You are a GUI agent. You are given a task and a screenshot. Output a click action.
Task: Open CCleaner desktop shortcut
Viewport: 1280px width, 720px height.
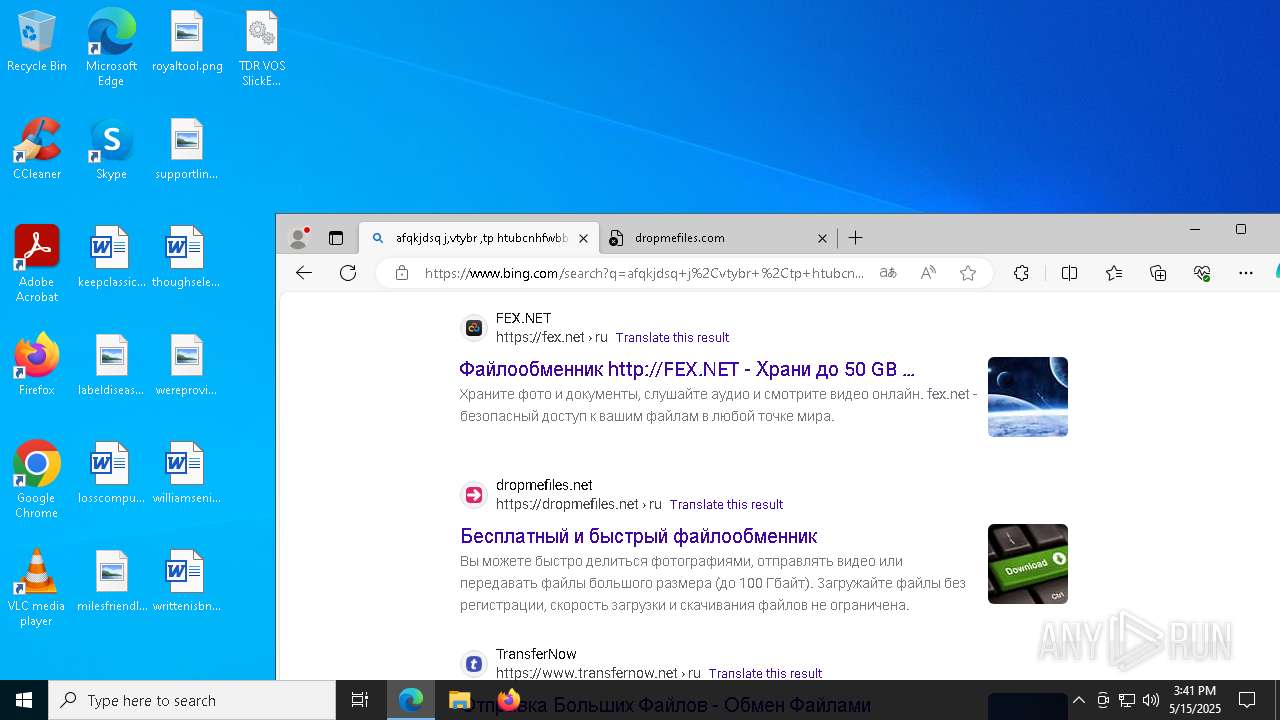click(37, 150)
